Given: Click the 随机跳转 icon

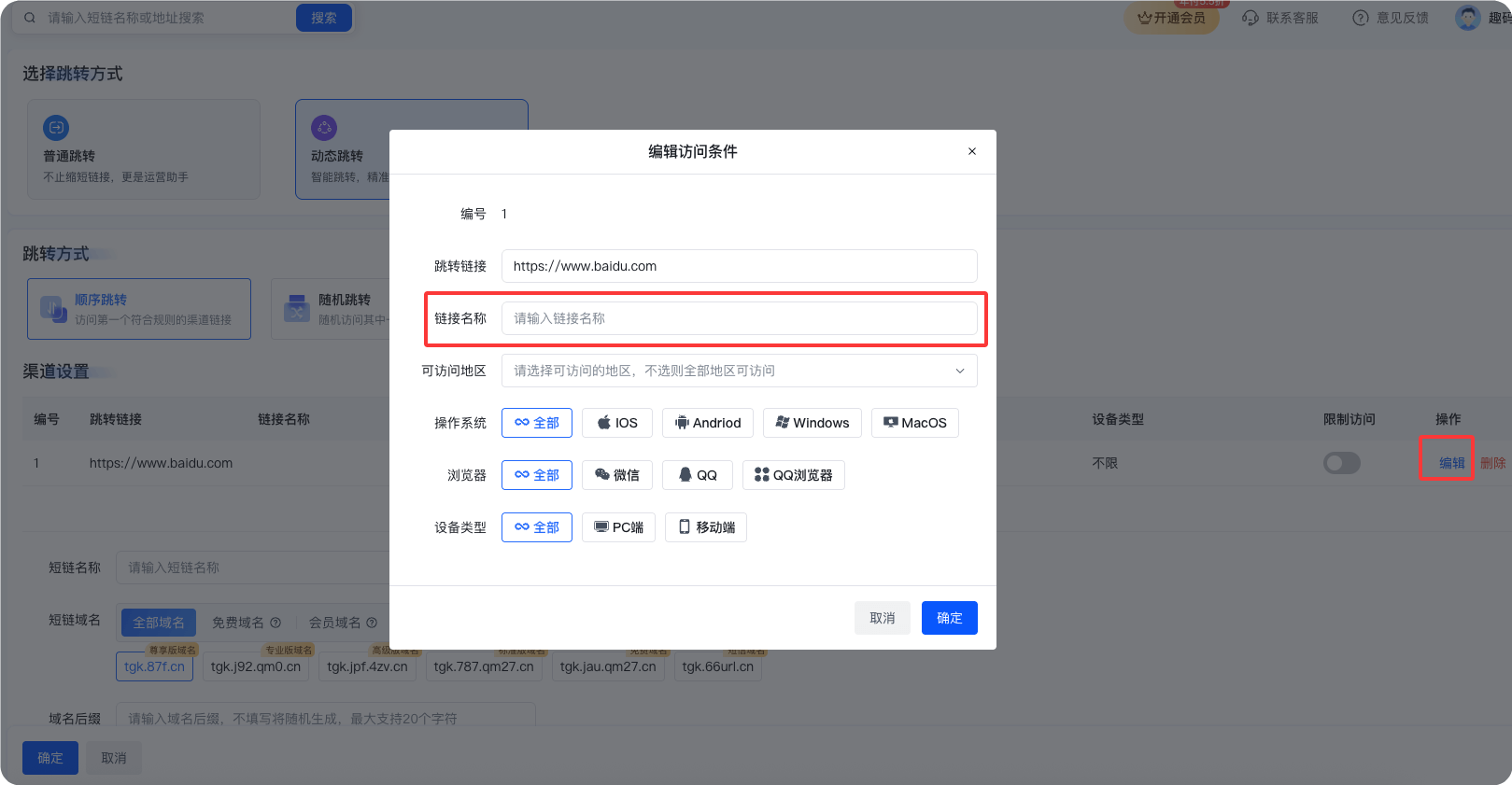Looking at the screenshot, I should 297,308.
